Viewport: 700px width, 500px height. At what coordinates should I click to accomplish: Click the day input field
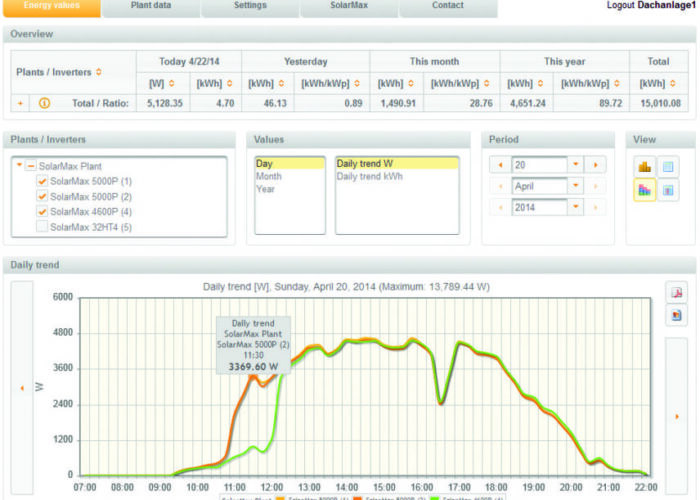[x=540, y=165]
